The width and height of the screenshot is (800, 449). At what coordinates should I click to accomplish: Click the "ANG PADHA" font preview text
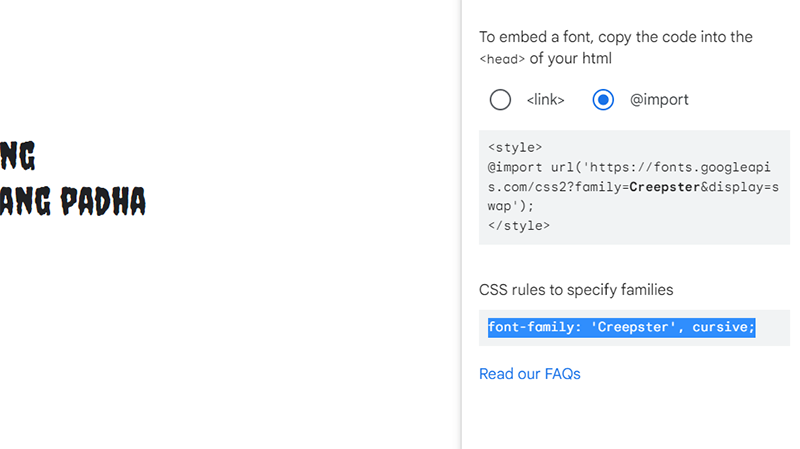[x=73, y=200]
